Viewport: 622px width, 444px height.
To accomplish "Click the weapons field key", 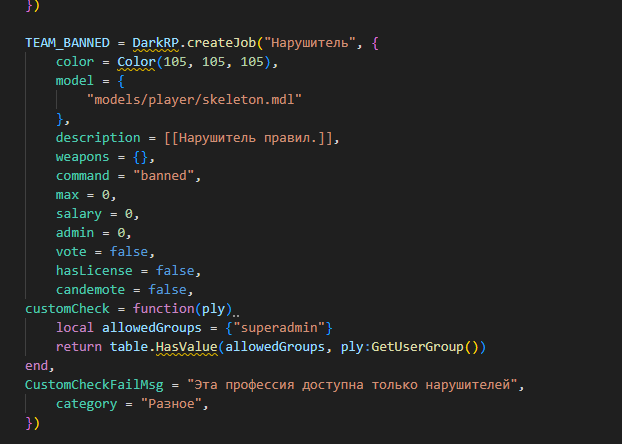I will click(x=83, y=157).
